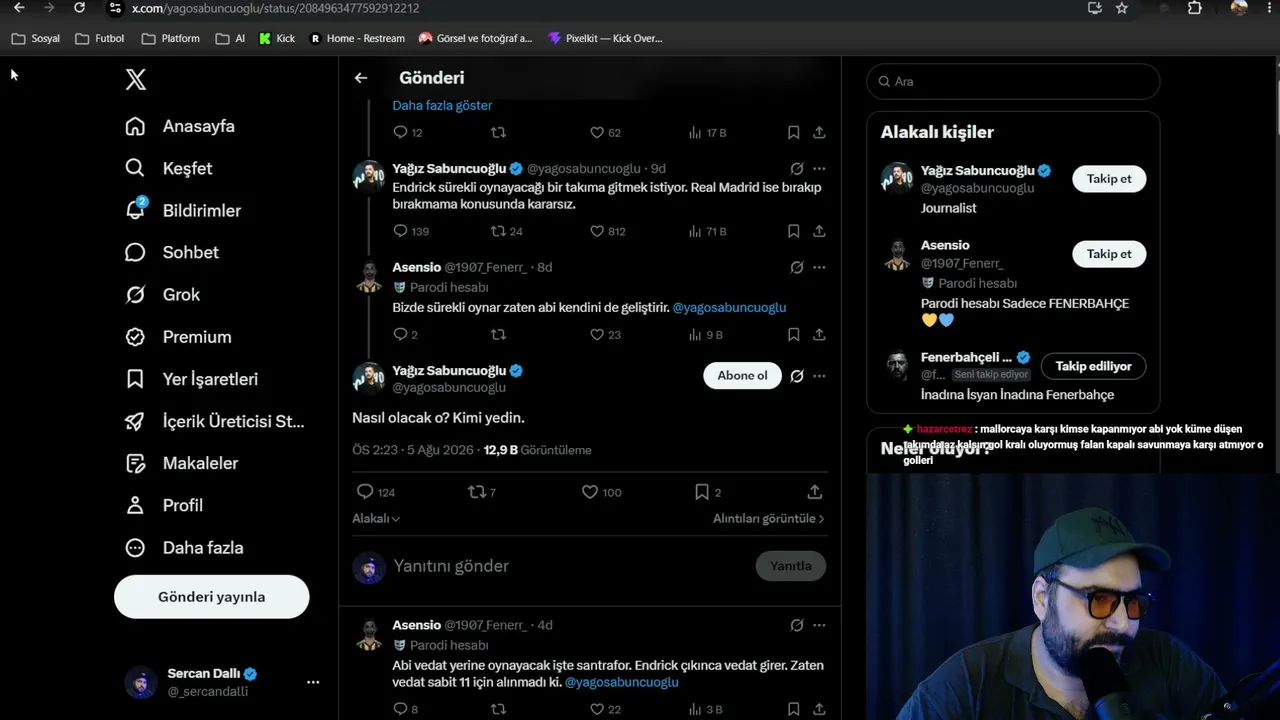Reply to the Endrick tweet with 139 replies
Screen dimensions: 1280x720
pyautogui.click(x=401, y=231)
